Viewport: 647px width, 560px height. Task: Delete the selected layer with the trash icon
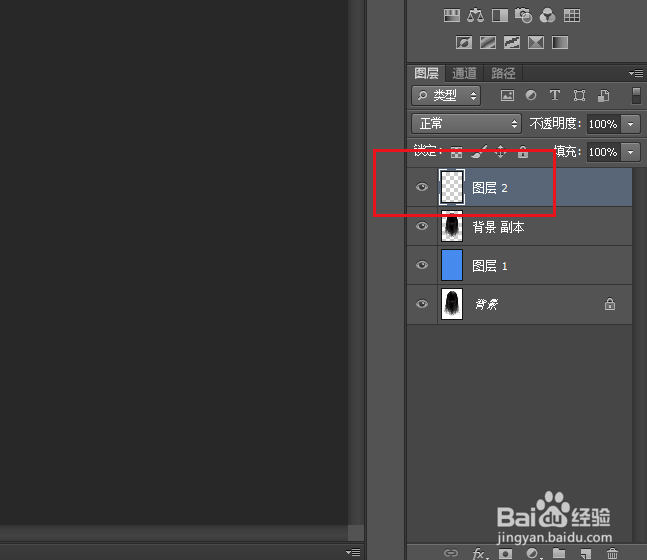[x=612, y=553]
